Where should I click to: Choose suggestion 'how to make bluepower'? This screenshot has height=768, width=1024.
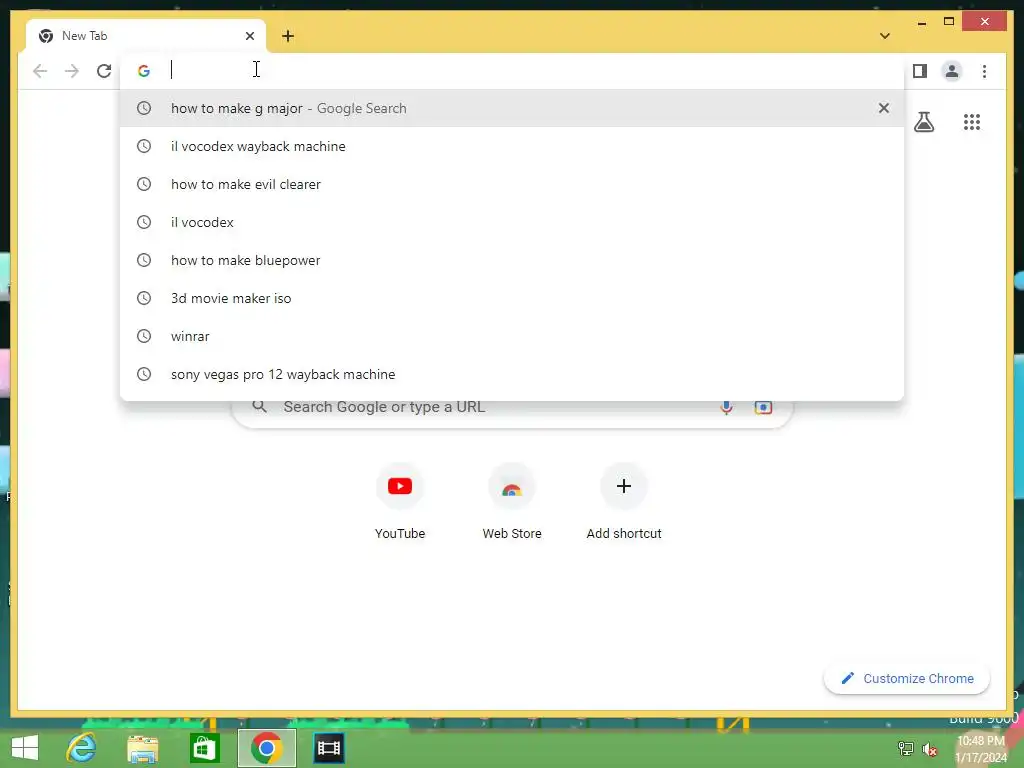(x=512, y=260)
